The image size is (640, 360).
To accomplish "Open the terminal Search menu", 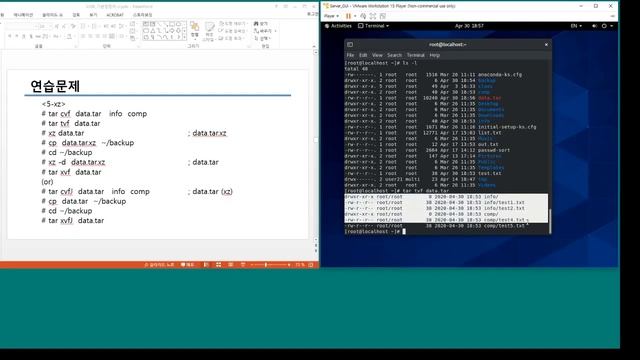I will (x=394, y=55).
